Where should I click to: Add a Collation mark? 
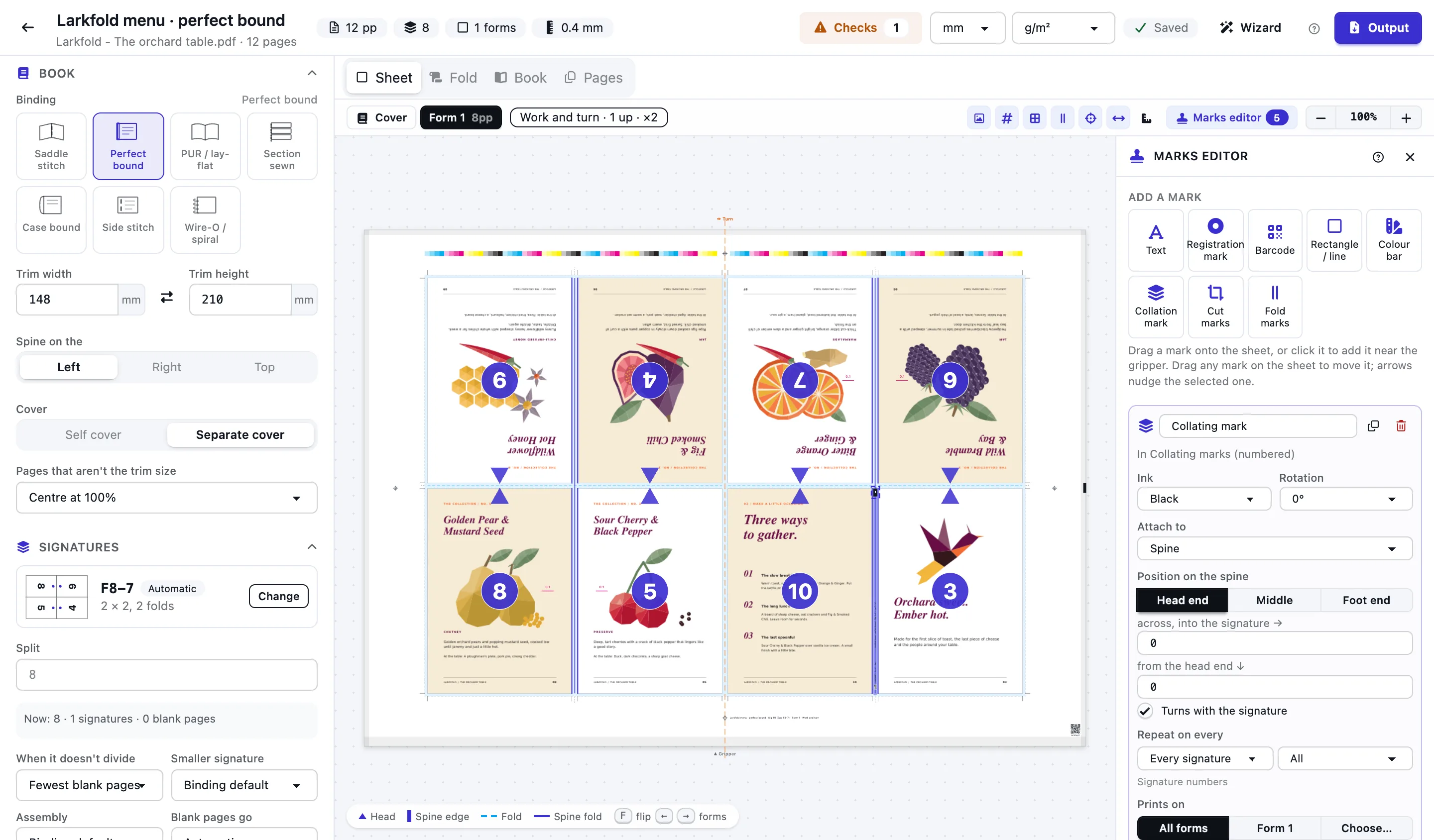[x=1156, y=307]
